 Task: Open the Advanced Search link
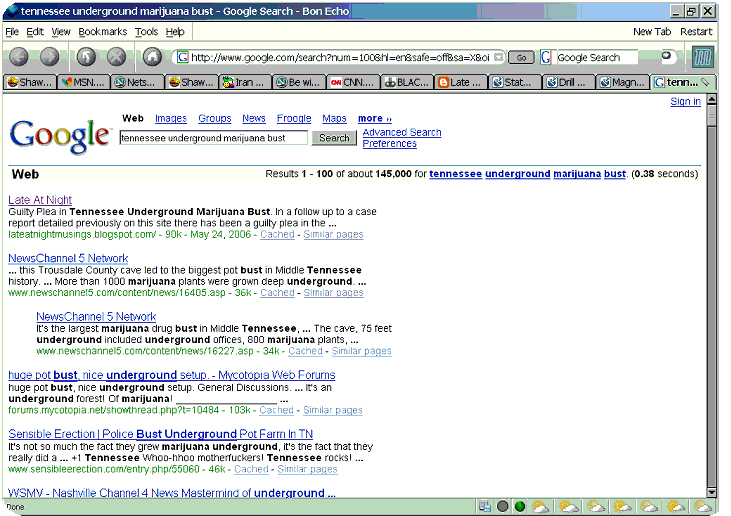[x=402, y=132]
